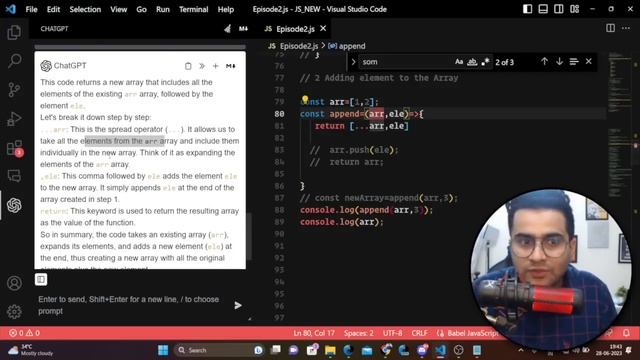Open the Run and Debug view

(x=14, y=119)
